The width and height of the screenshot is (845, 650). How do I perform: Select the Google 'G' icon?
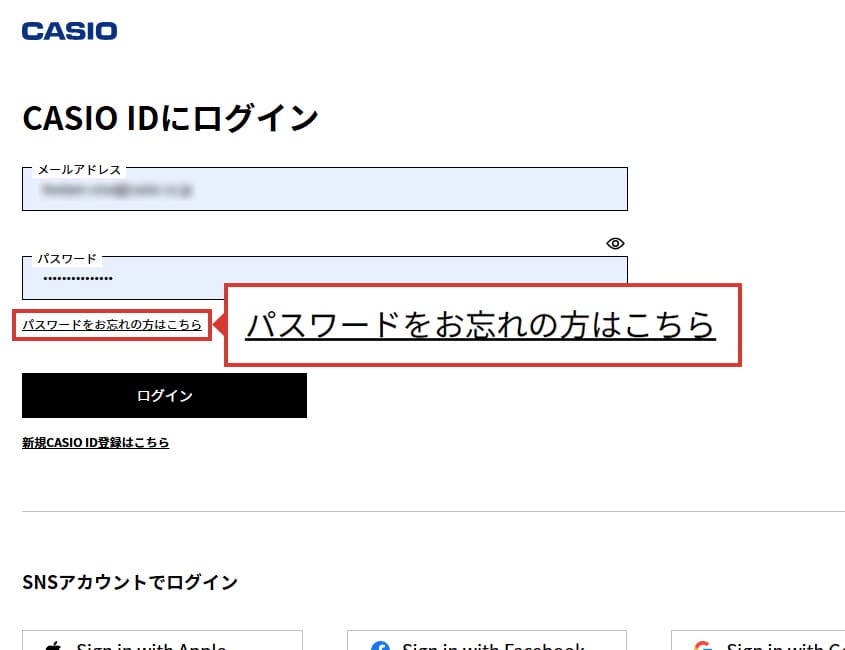[705, 646]
